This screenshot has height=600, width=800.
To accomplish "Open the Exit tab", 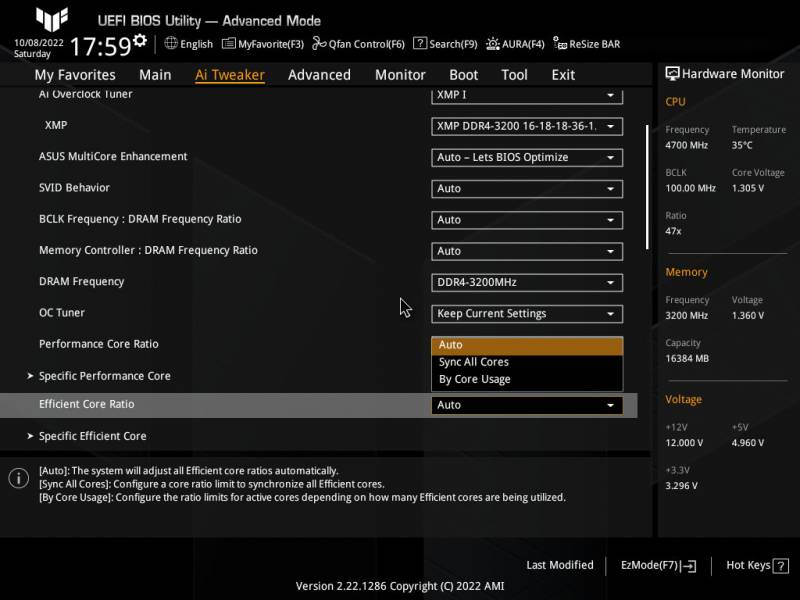I will (563, 75).
